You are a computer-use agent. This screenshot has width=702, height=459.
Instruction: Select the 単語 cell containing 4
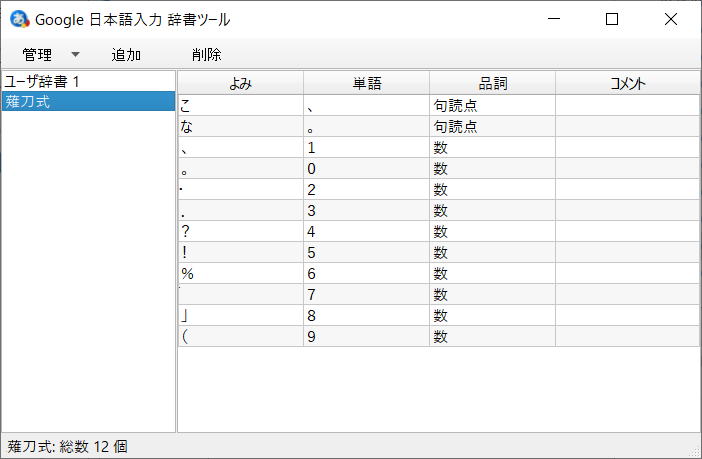367,232
